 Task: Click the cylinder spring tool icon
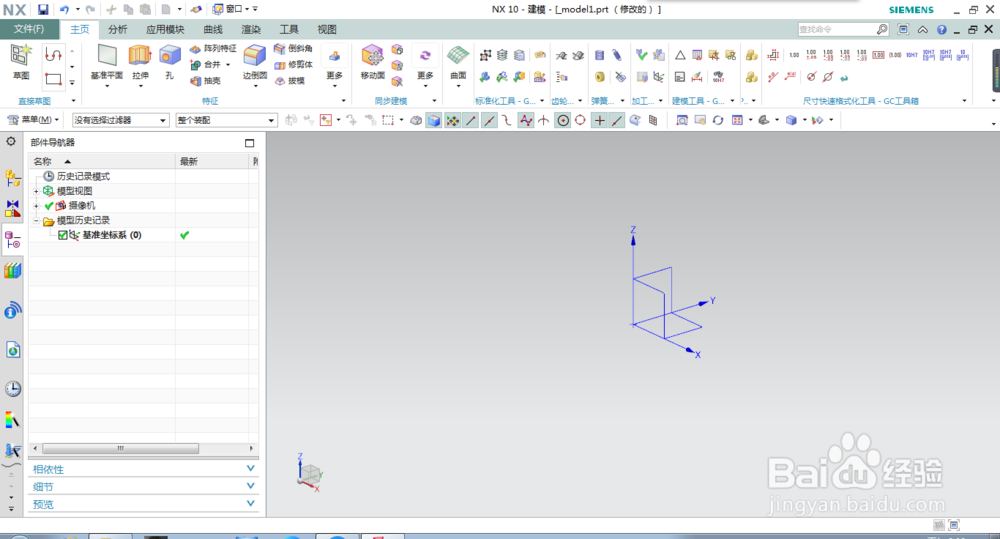tap(599, 55)
